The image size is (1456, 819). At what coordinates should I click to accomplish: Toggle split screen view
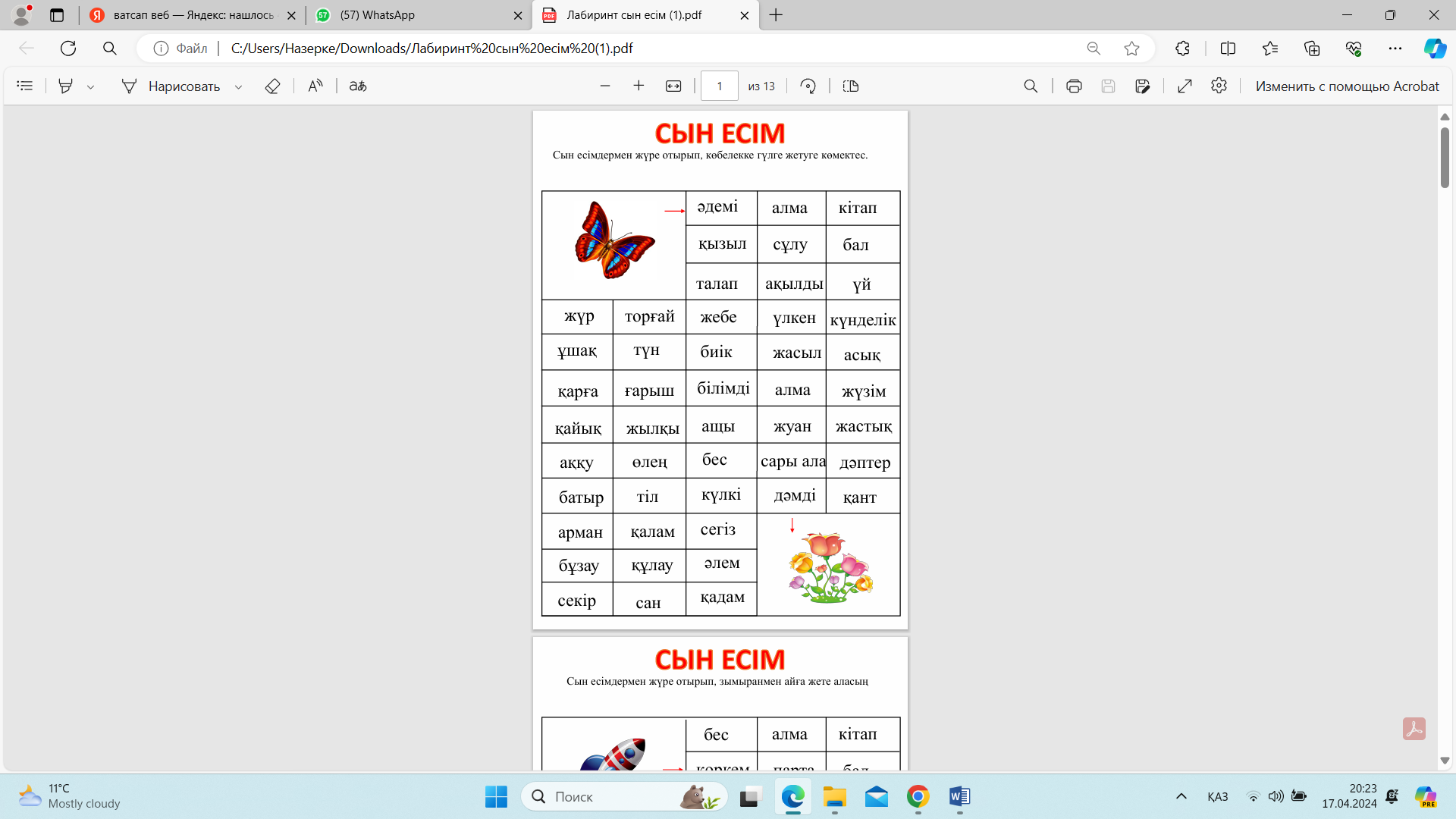click(x=1228, y=49)
